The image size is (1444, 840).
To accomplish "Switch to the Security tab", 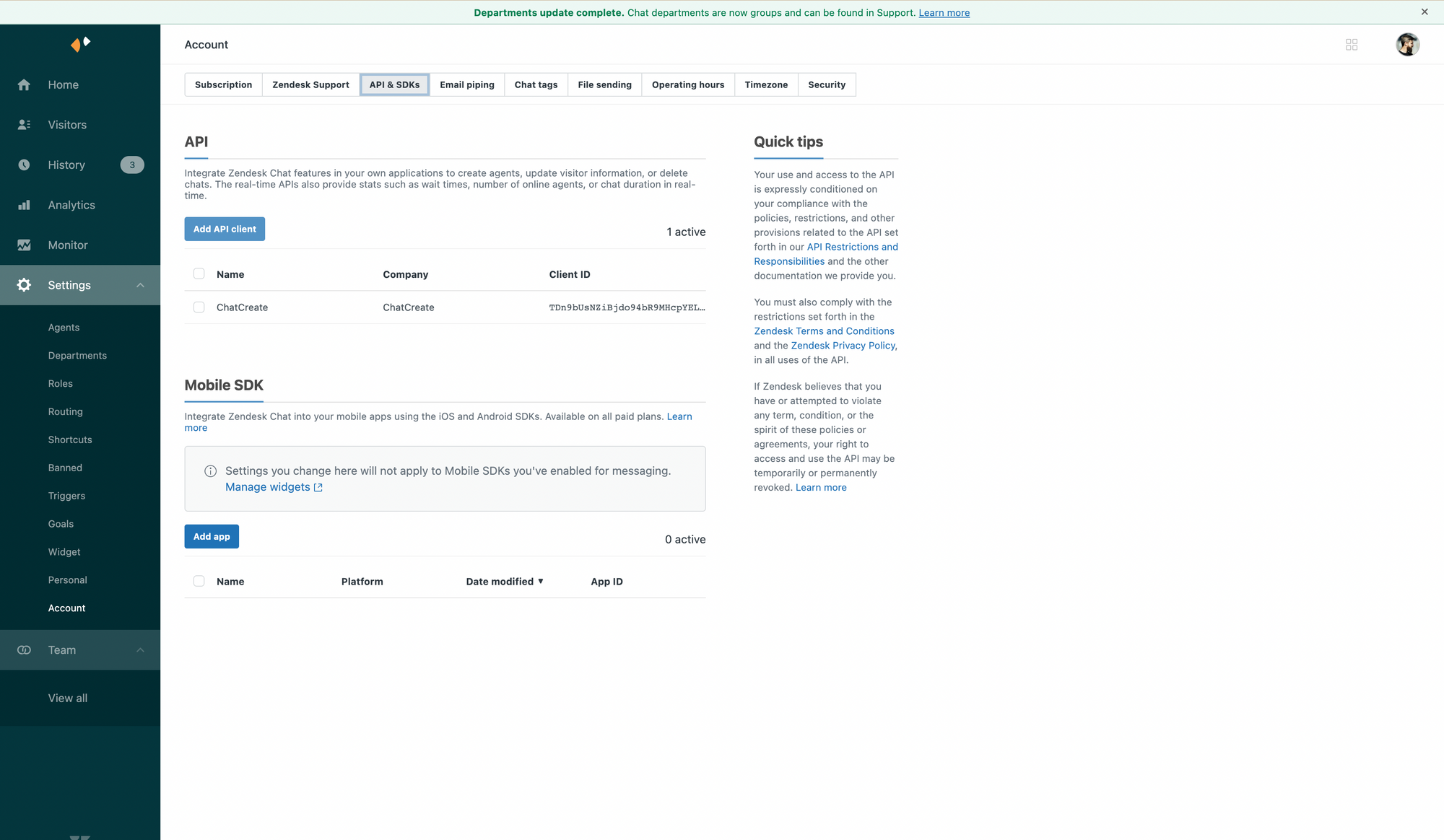I will click(826, 84).
